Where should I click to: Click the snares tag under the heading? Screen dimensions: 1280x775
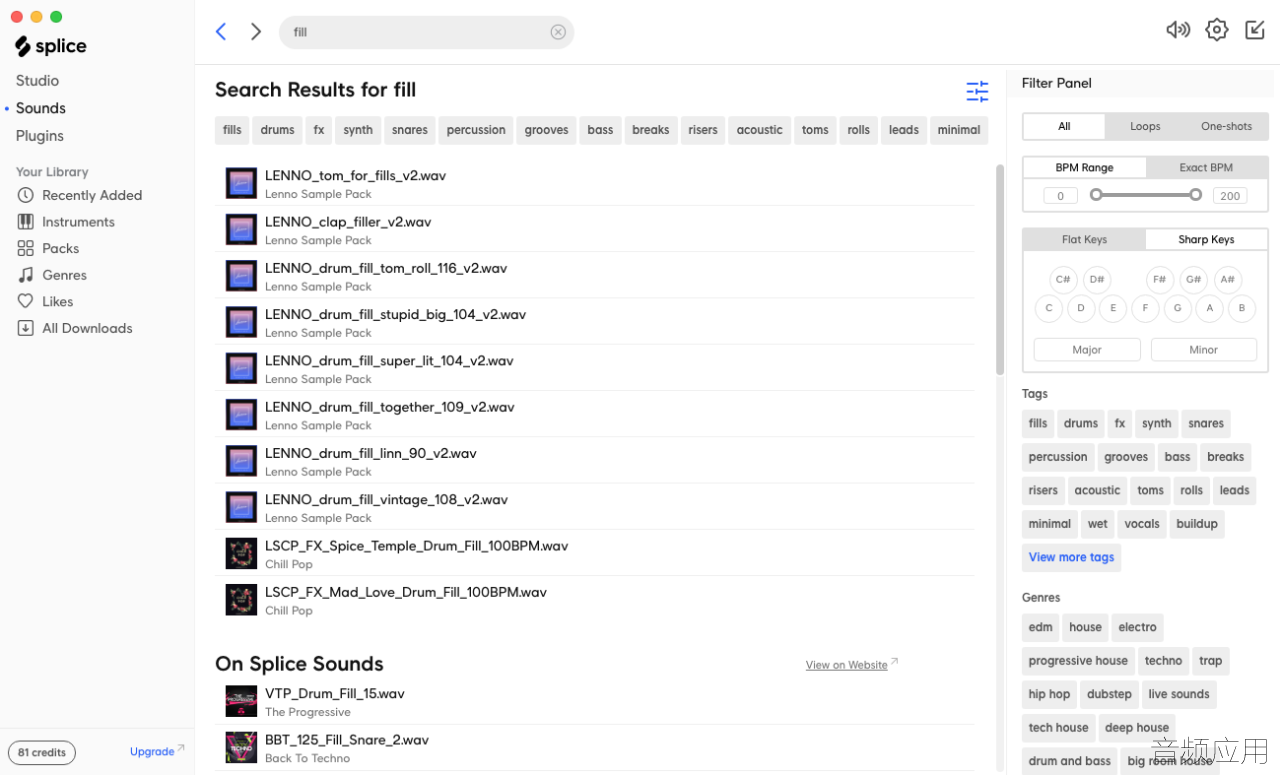click(410, 130)
